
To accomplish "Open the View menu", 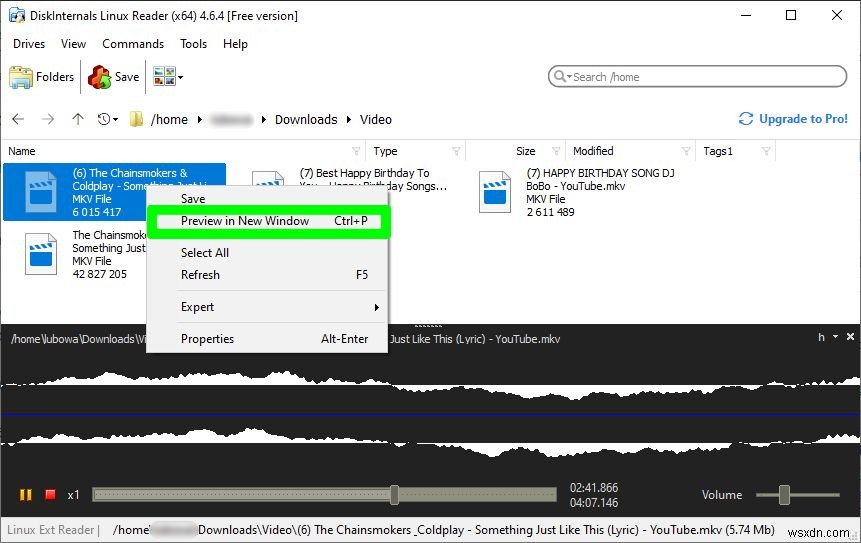I will click(73, 44).
